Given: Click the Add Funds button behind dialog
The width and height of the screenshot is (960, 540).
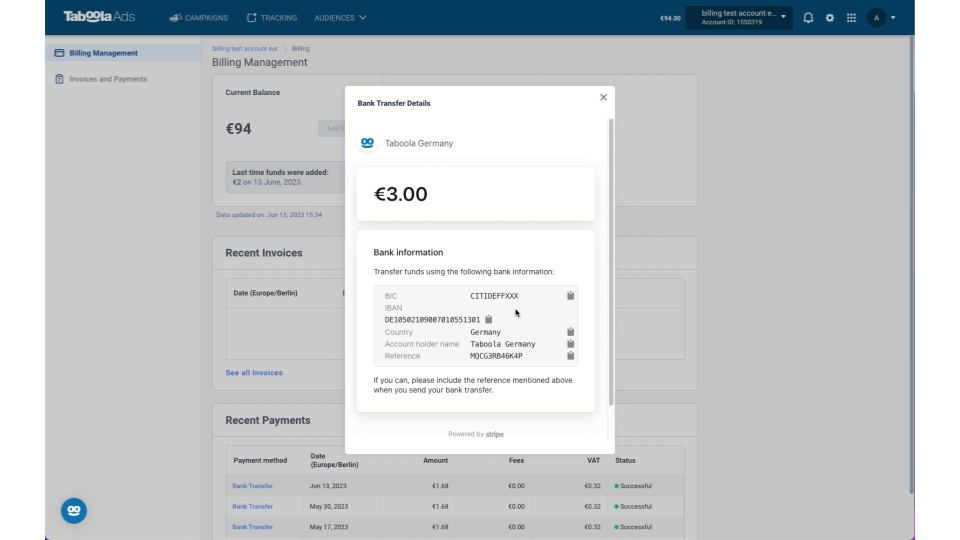Looking at the screenshot, I should (x=332, y=129).
